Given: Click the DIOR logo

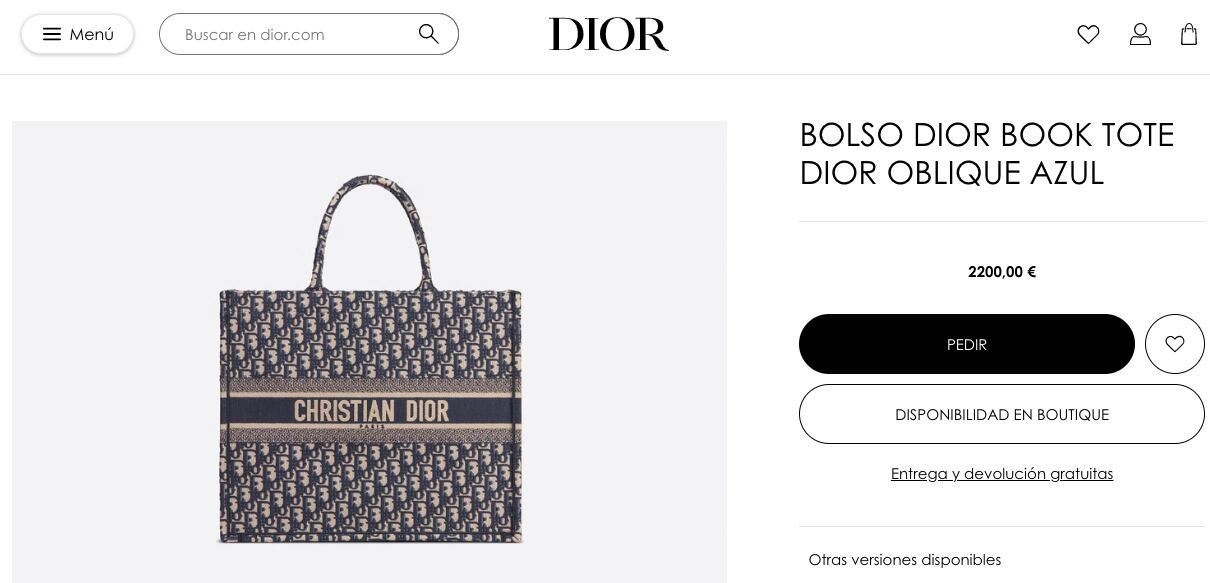Looking at the screenshot, I should pos(608,35).
